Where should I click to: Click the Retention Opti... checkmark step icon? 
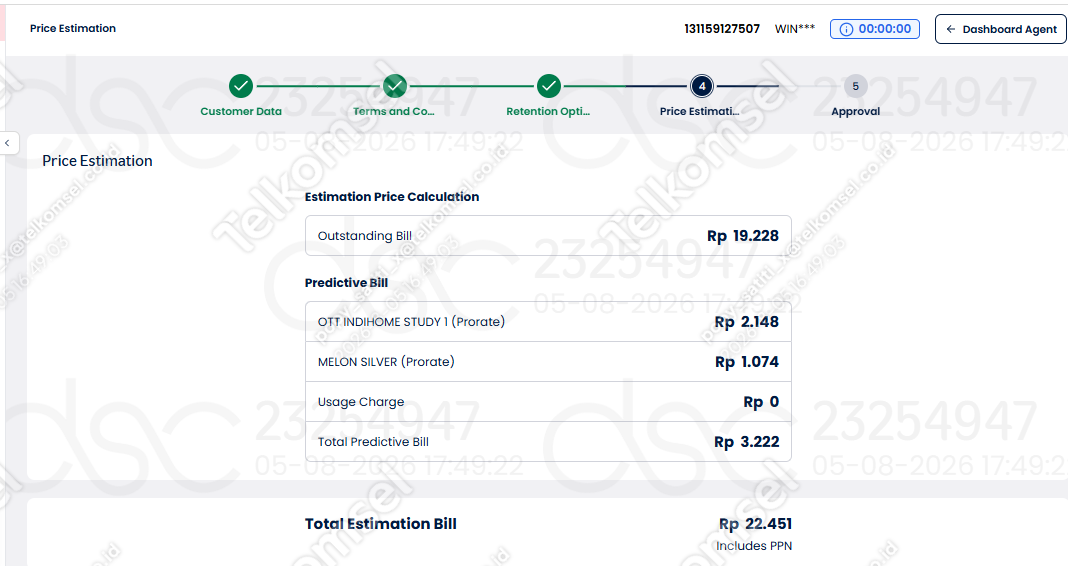tap(548, 87)
